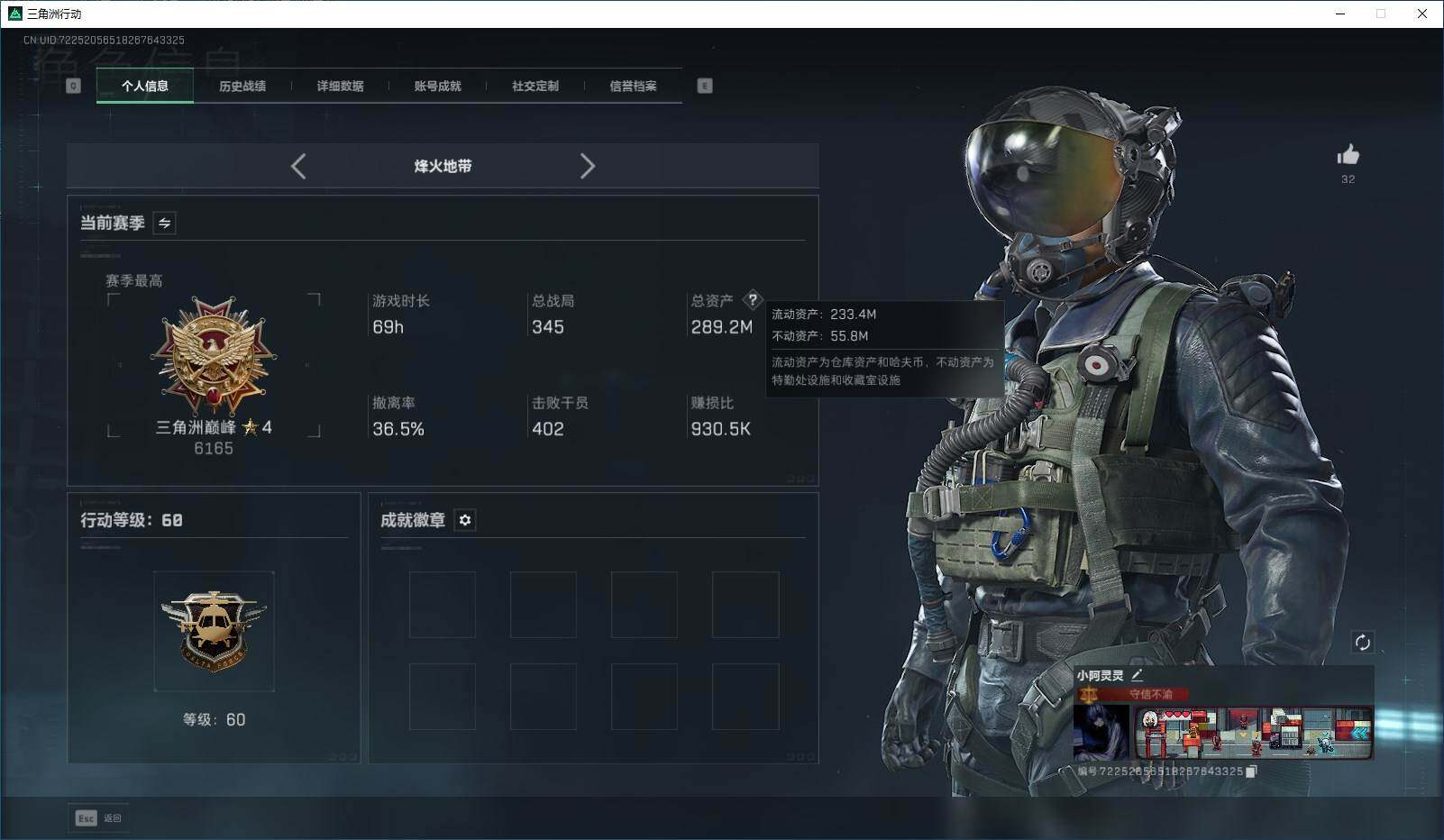Switch to the 社交定制 tab
Screen dimensions: 1444x840
click(534, 86)
